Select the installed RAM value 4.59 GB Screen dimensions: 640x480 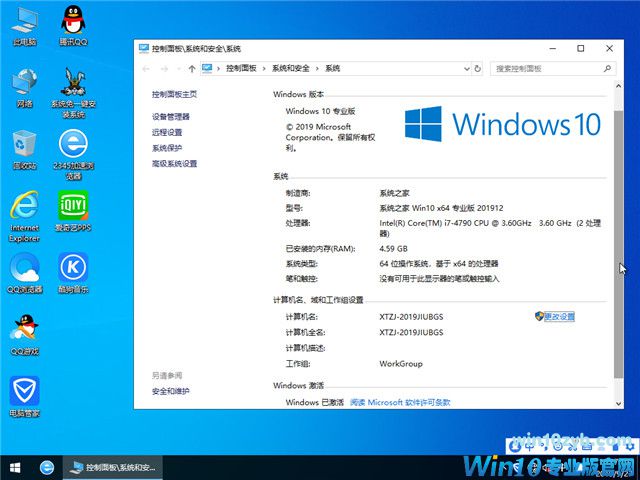pos(393,249)
